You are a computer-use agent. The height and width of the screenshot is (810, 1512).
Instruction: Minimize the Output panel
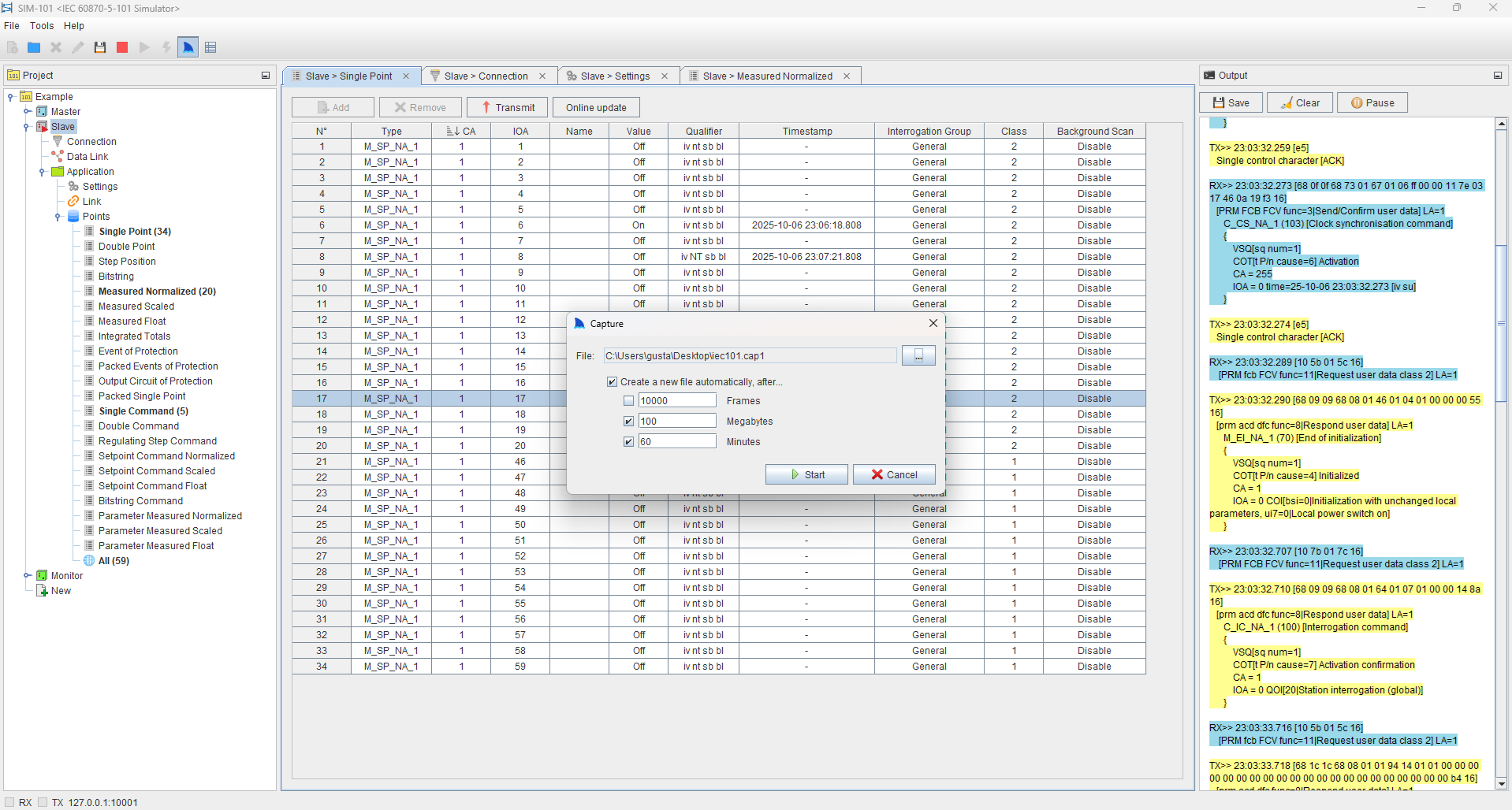(x=1497, y=76)
